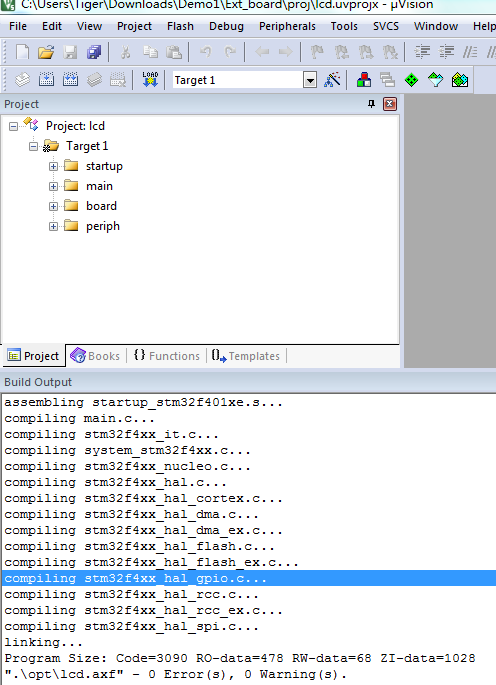Open the Pack Installer icon
Image resolution: width=496 pixels, height=685 pixels.
point(460,80)
